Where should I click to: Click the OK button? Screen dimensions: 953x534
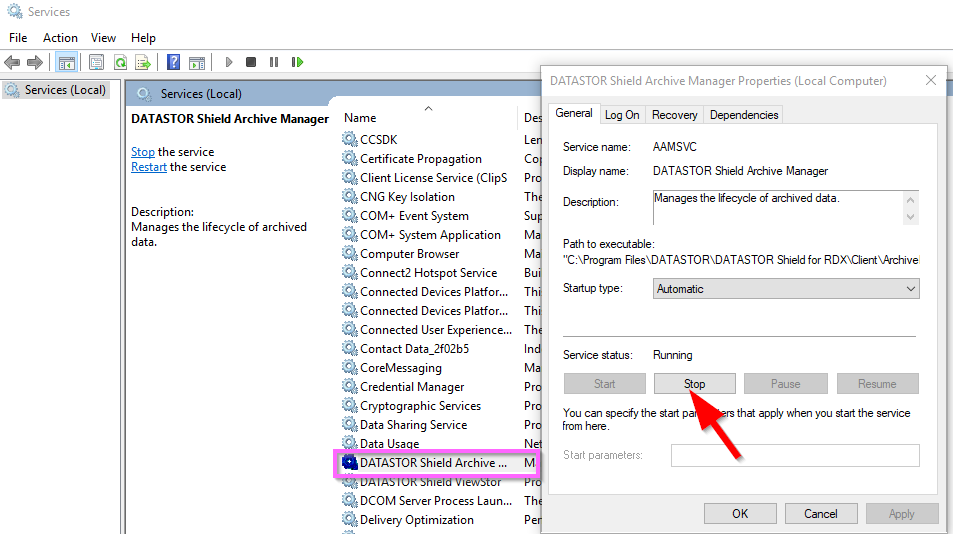tap(740, 514)
